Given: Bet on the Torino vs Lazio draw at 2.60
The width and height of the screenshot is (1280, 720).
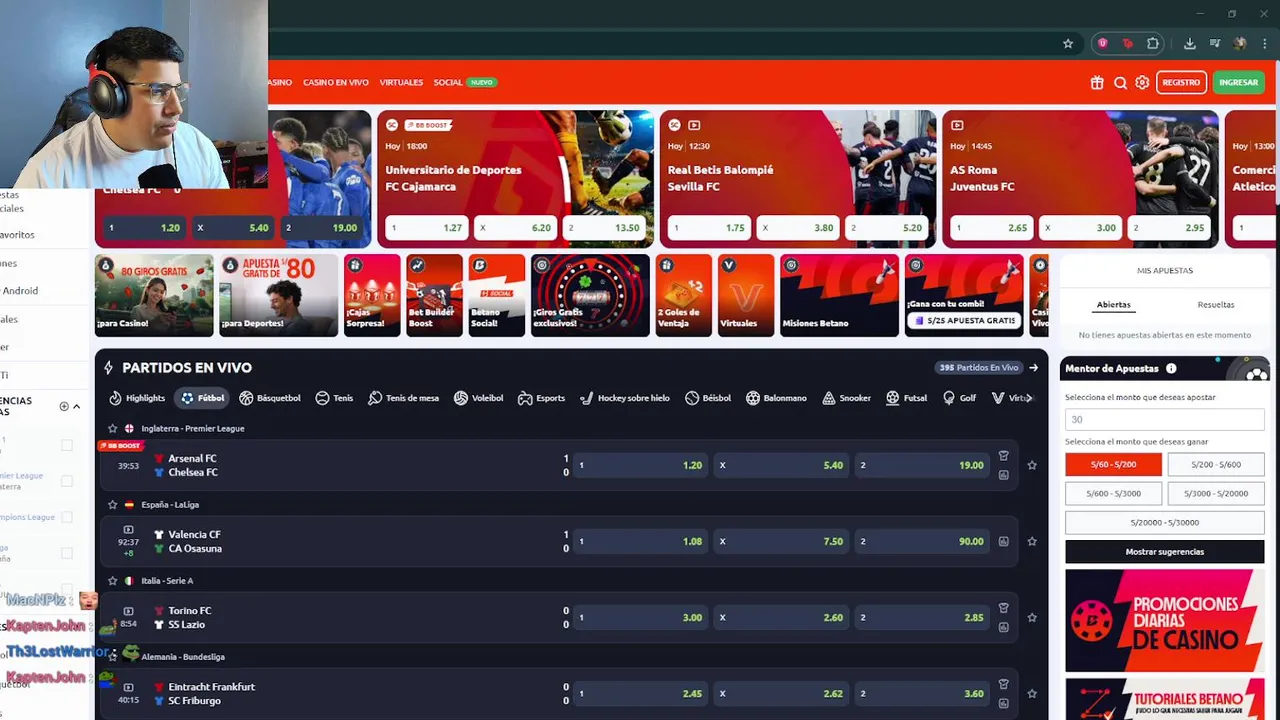Looking at the screenshot, I should 781,617.
